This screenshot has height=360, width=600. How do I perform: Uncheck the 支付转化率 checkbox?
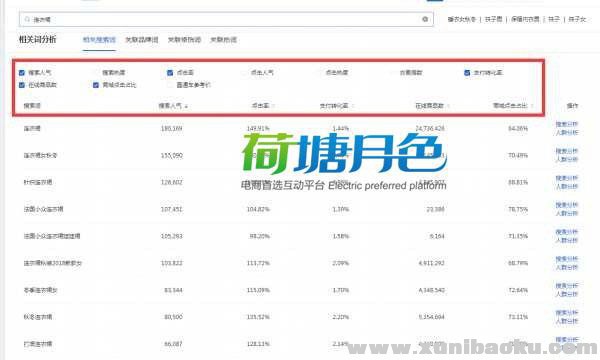[x=467, y=73]
